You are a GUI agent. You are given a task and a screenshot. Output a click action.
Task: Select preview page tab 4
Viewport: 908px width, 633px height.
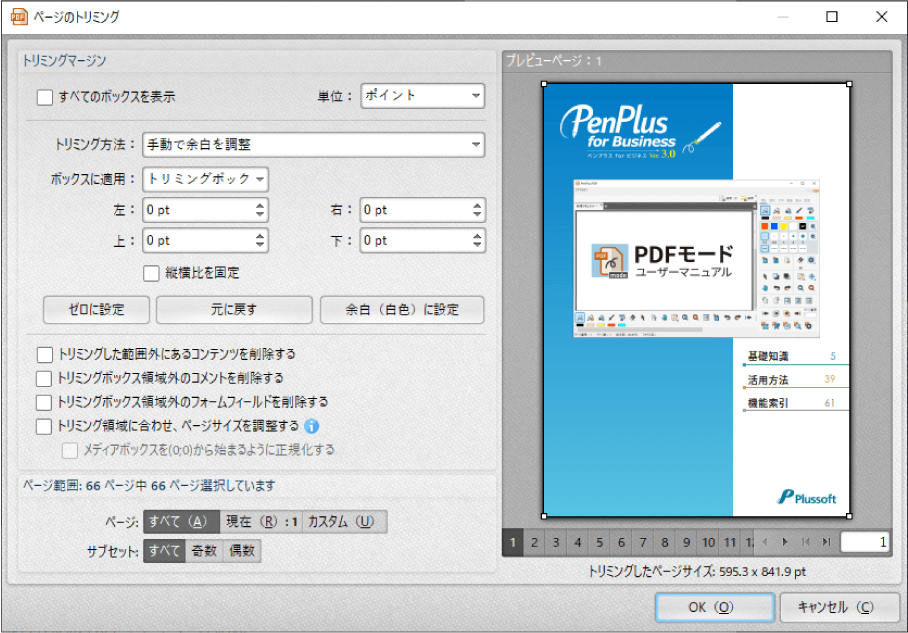[577, 543]
